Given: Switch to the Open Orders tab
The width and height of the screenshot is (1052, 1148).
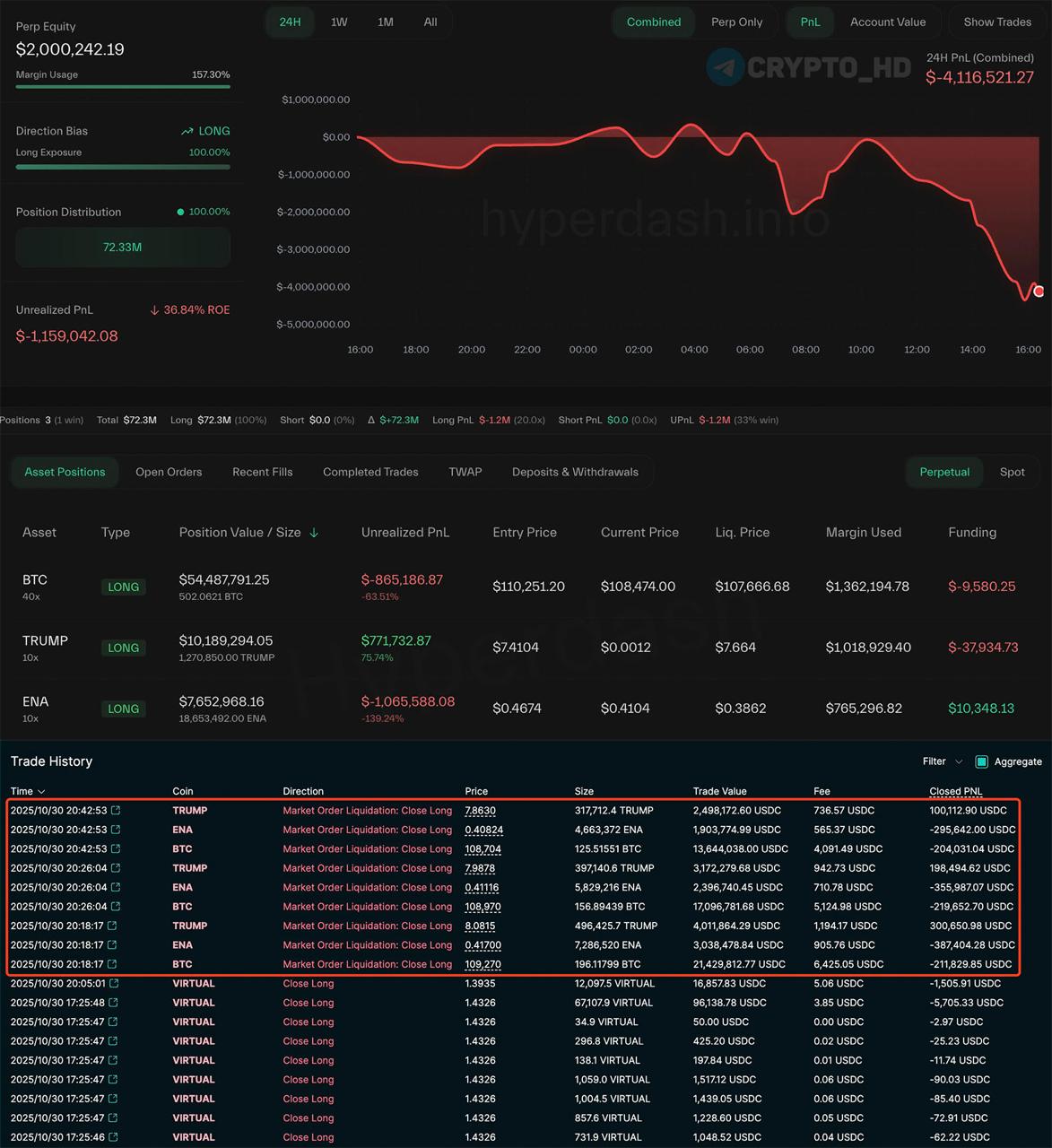Looking at the screenshot, I should (169, 472).
